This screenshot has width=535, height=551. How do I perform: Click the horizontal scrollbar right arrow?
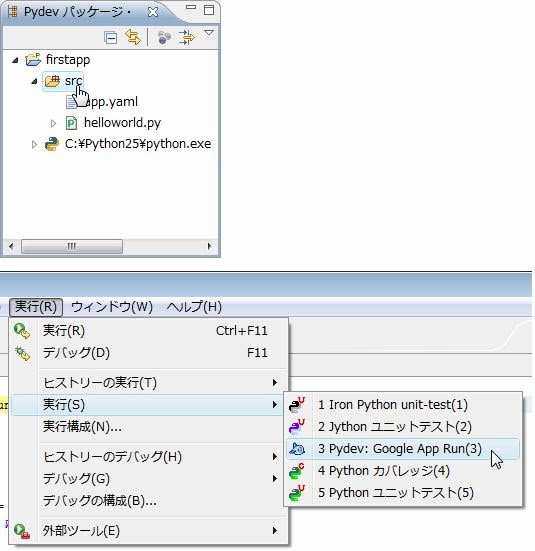point(210,246)
